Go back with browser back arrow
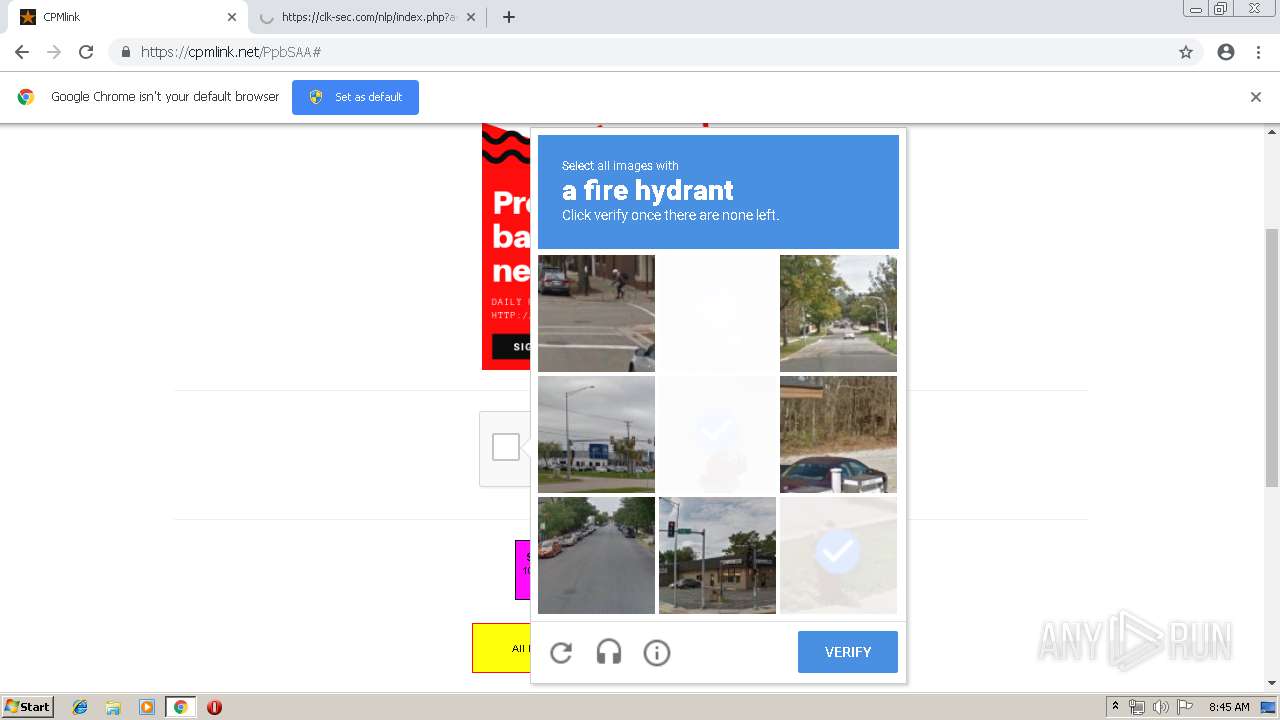 (x=22, y=52)
